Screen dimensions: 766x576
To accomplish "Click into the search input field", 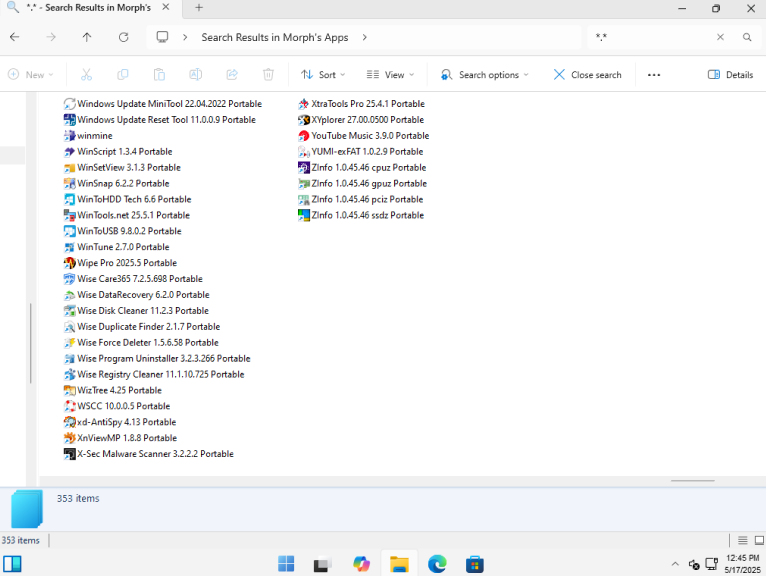I will pyautogui.click(x=652, y=37).
